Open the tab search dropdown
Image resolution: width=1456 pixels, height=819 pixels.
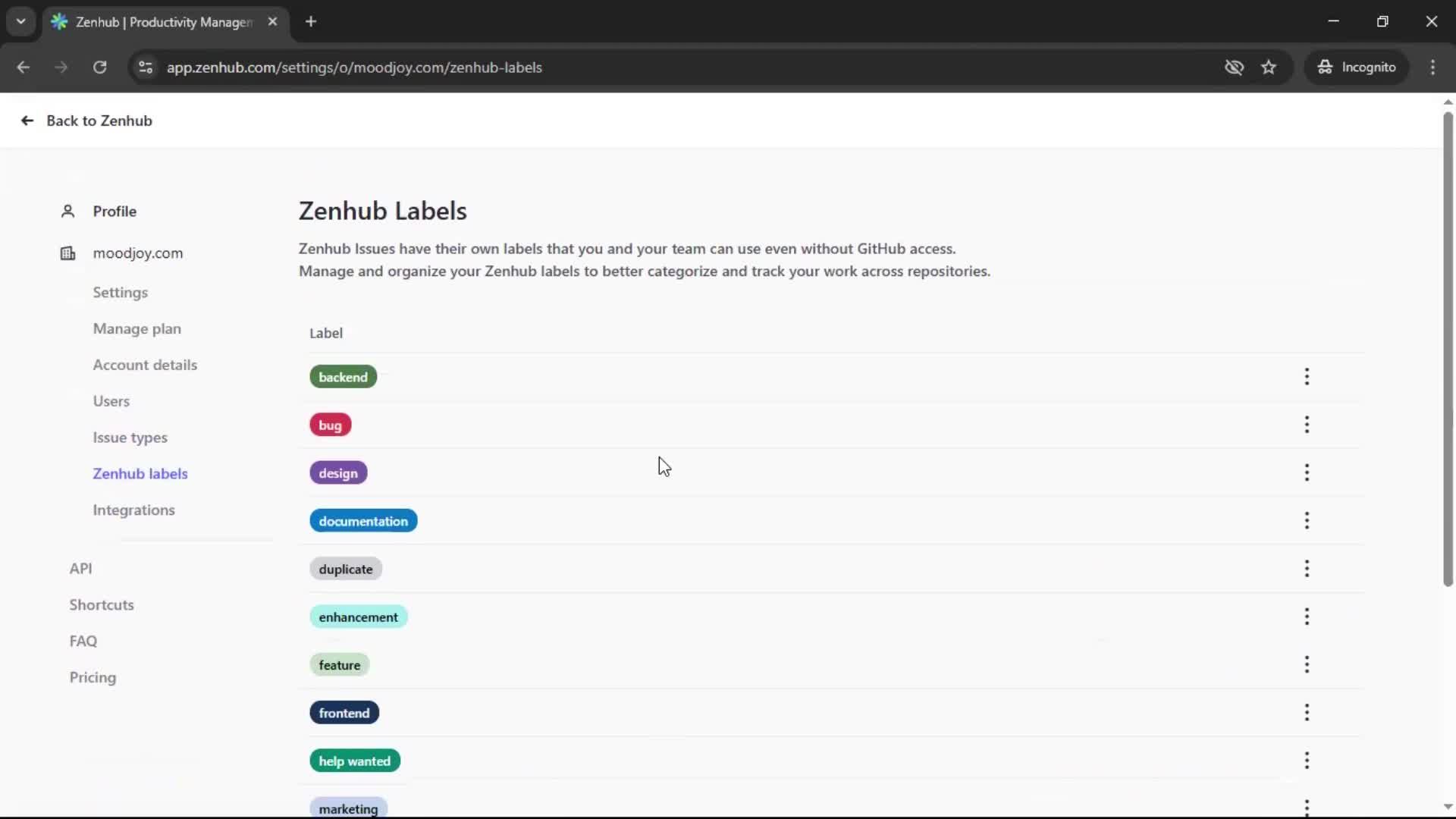click(x=21, y=21)
